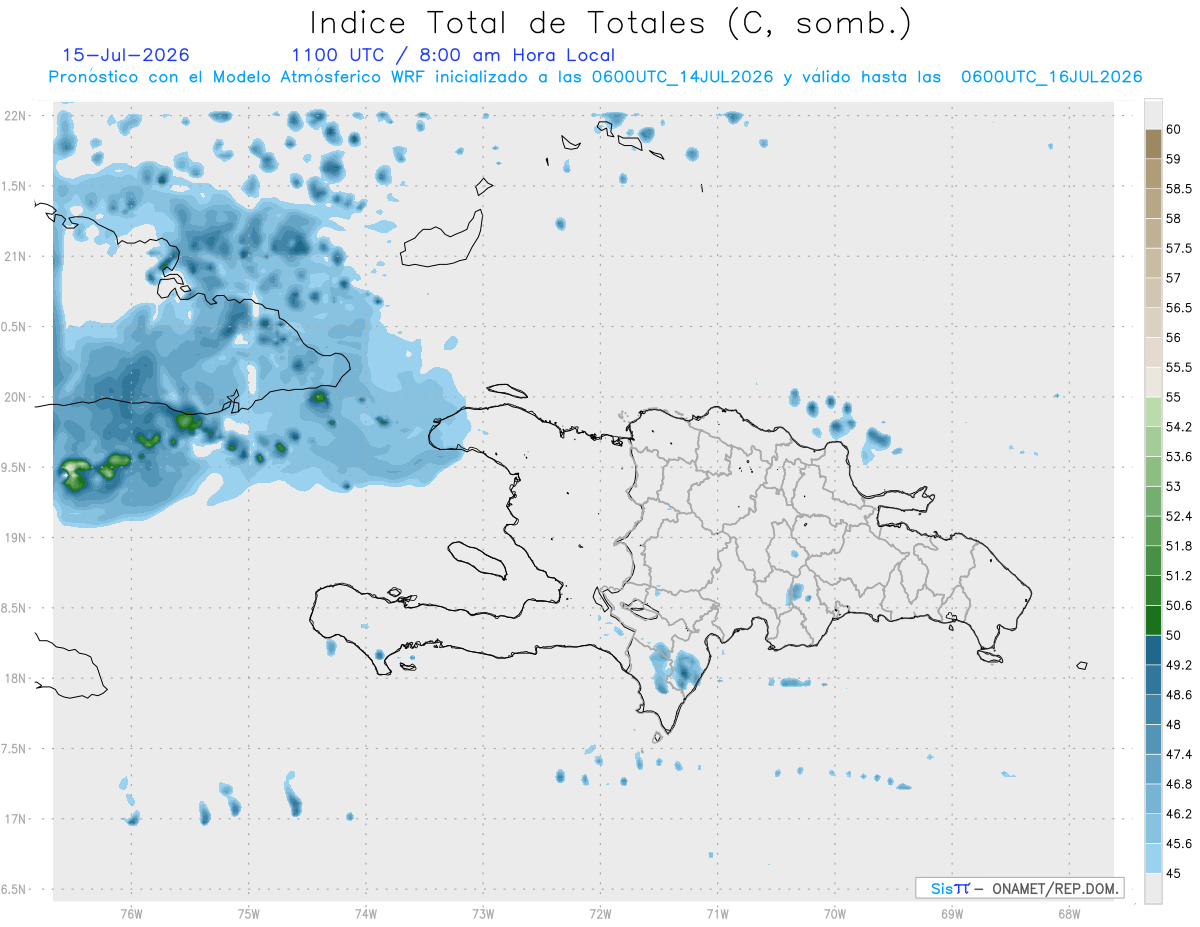
Task: Click the longitude label '70W'
Action: pyautogui.click(x=834, y=914)
